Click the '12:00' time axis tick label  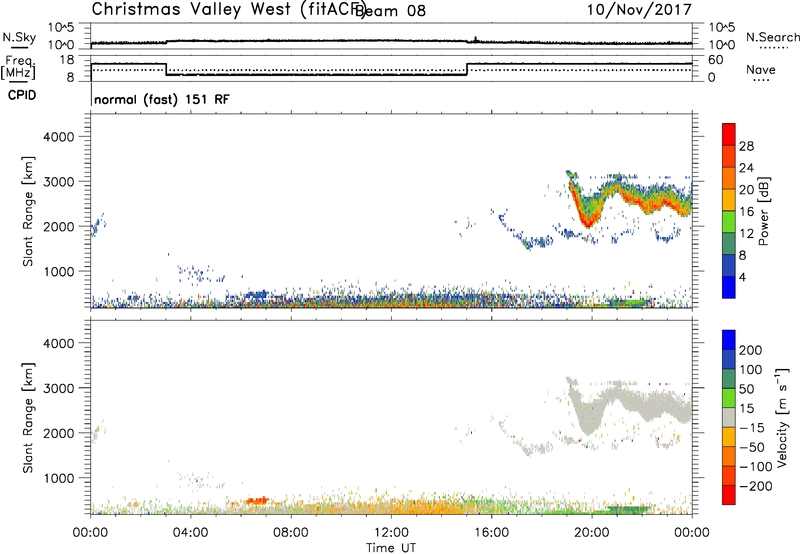(391, 533)
